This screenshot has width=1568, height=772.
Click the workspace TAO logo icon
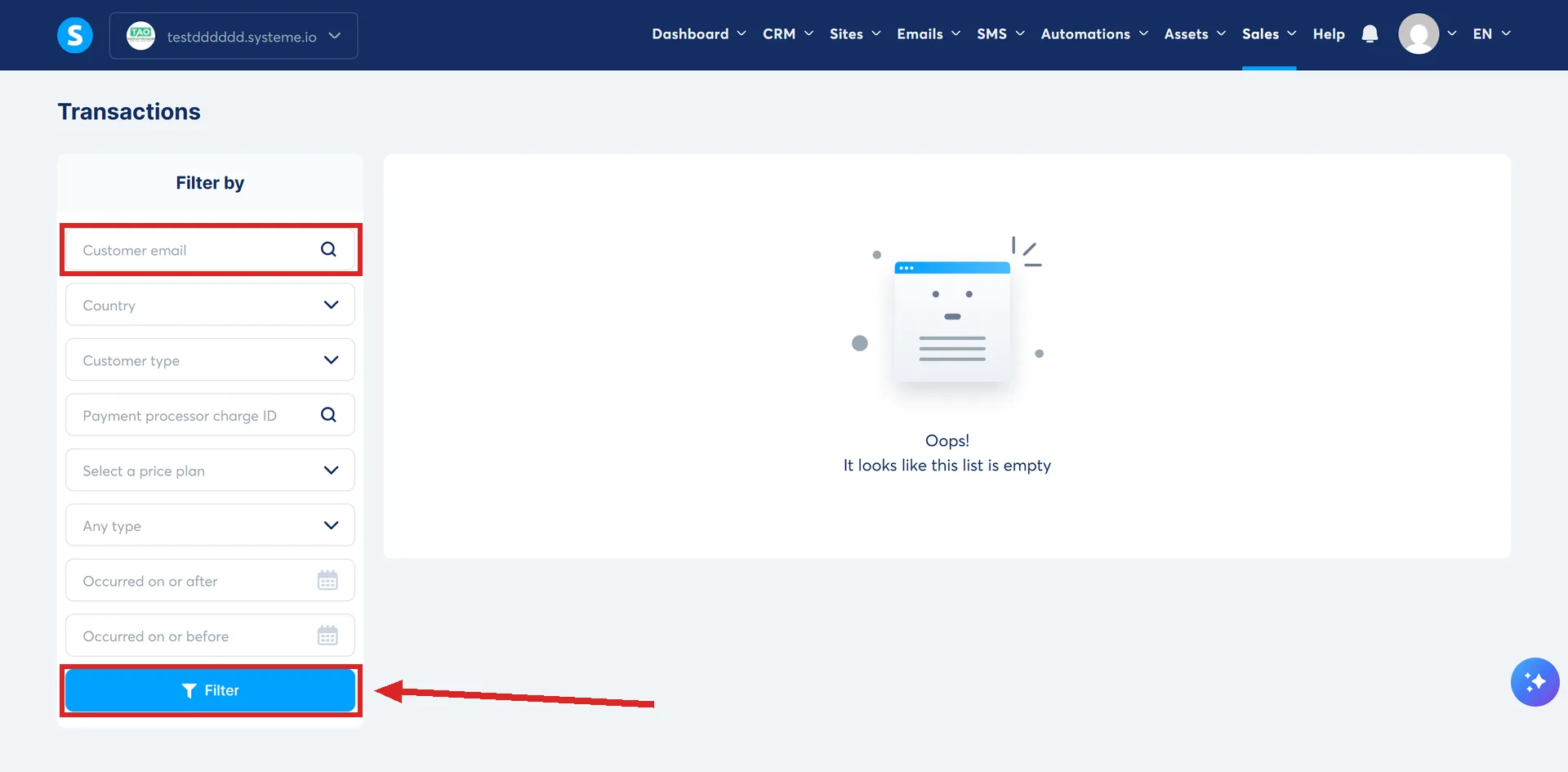tap(140, 35)
